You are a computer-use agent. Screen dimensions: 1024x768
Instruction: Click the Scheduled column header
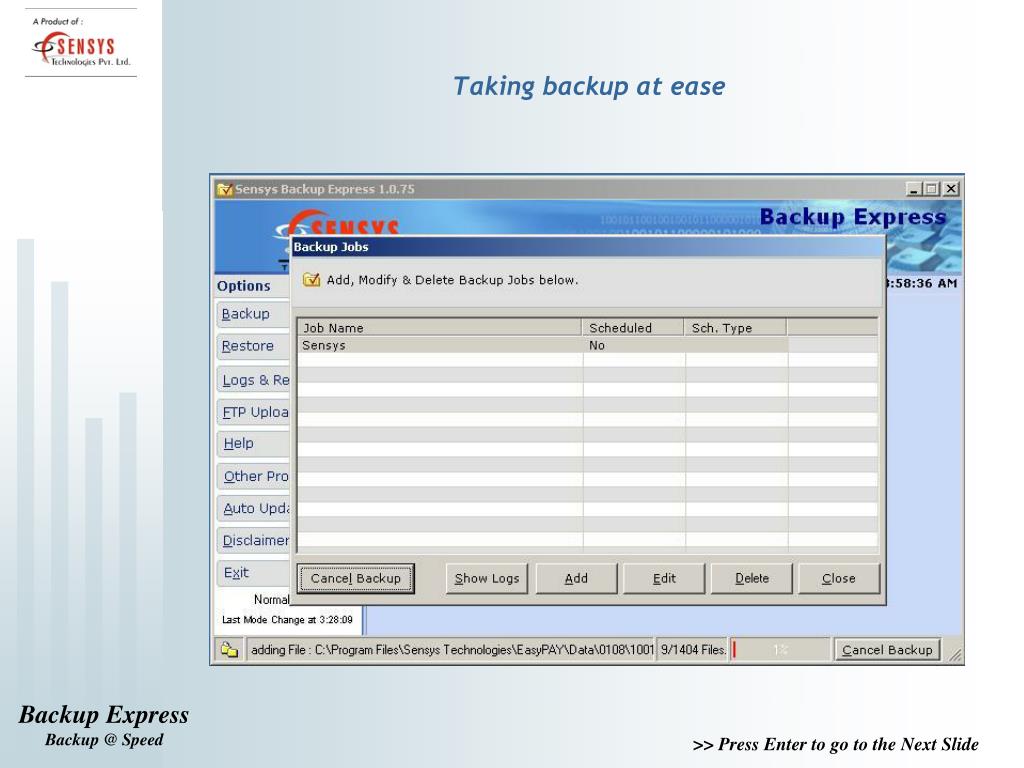pos(633,328)
